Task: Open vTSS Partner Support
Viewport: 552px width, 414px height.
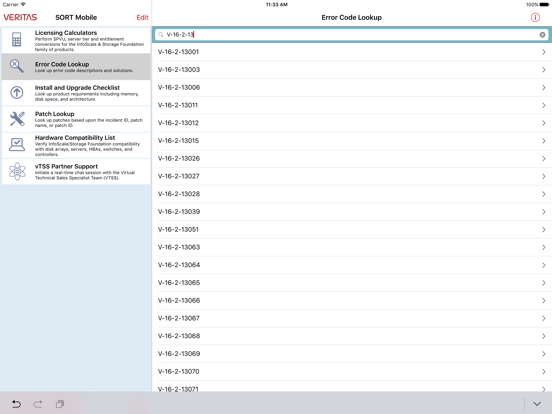Action: 76,171
